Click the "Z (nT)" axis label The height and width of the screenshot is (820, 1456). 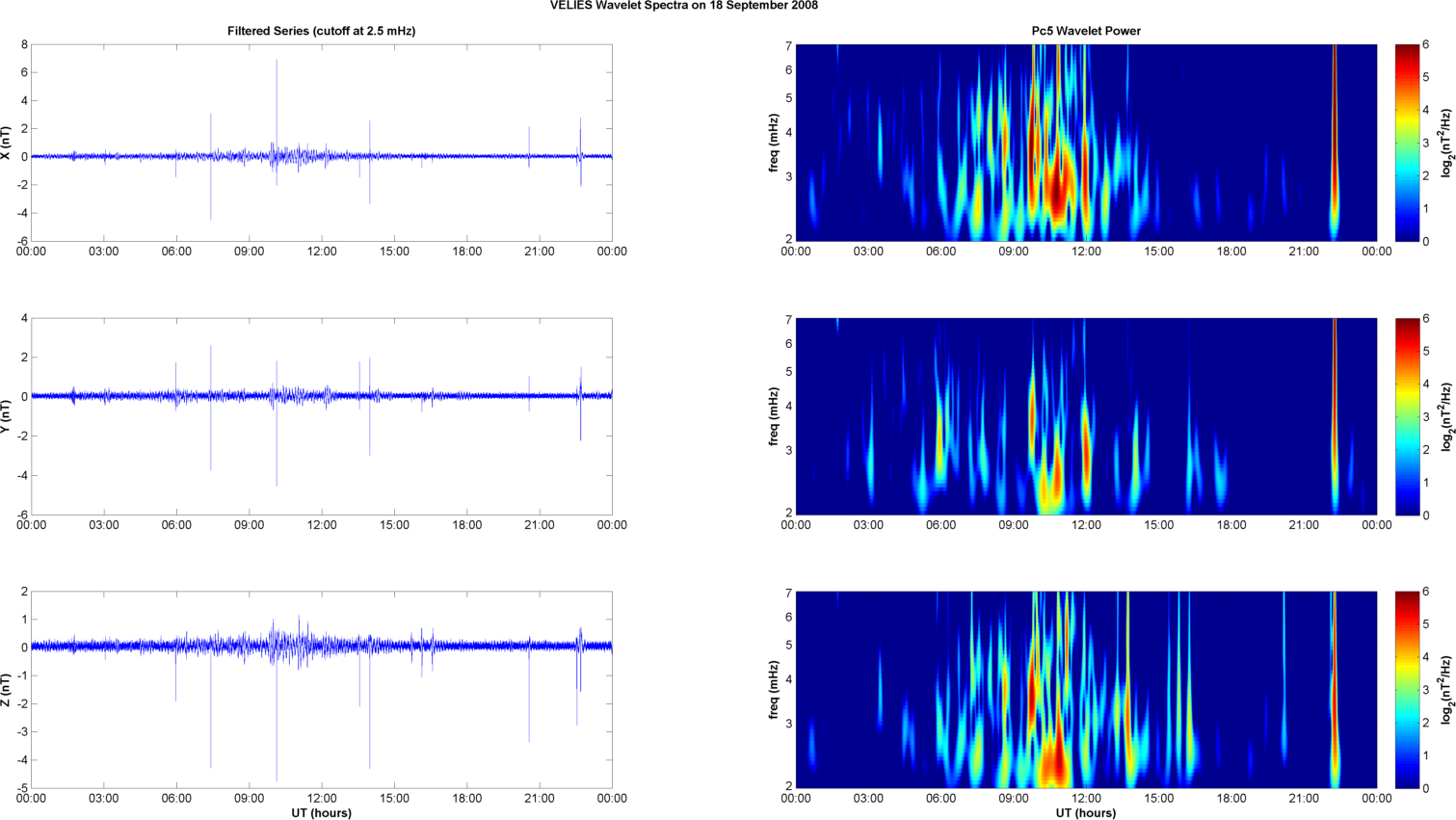(7, 690)
